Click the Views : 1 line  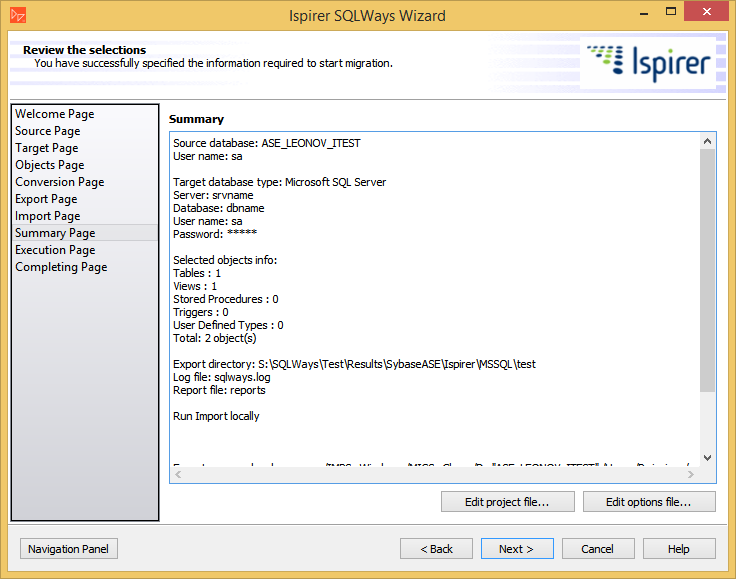pyautogui.click(x=195, y=286)
